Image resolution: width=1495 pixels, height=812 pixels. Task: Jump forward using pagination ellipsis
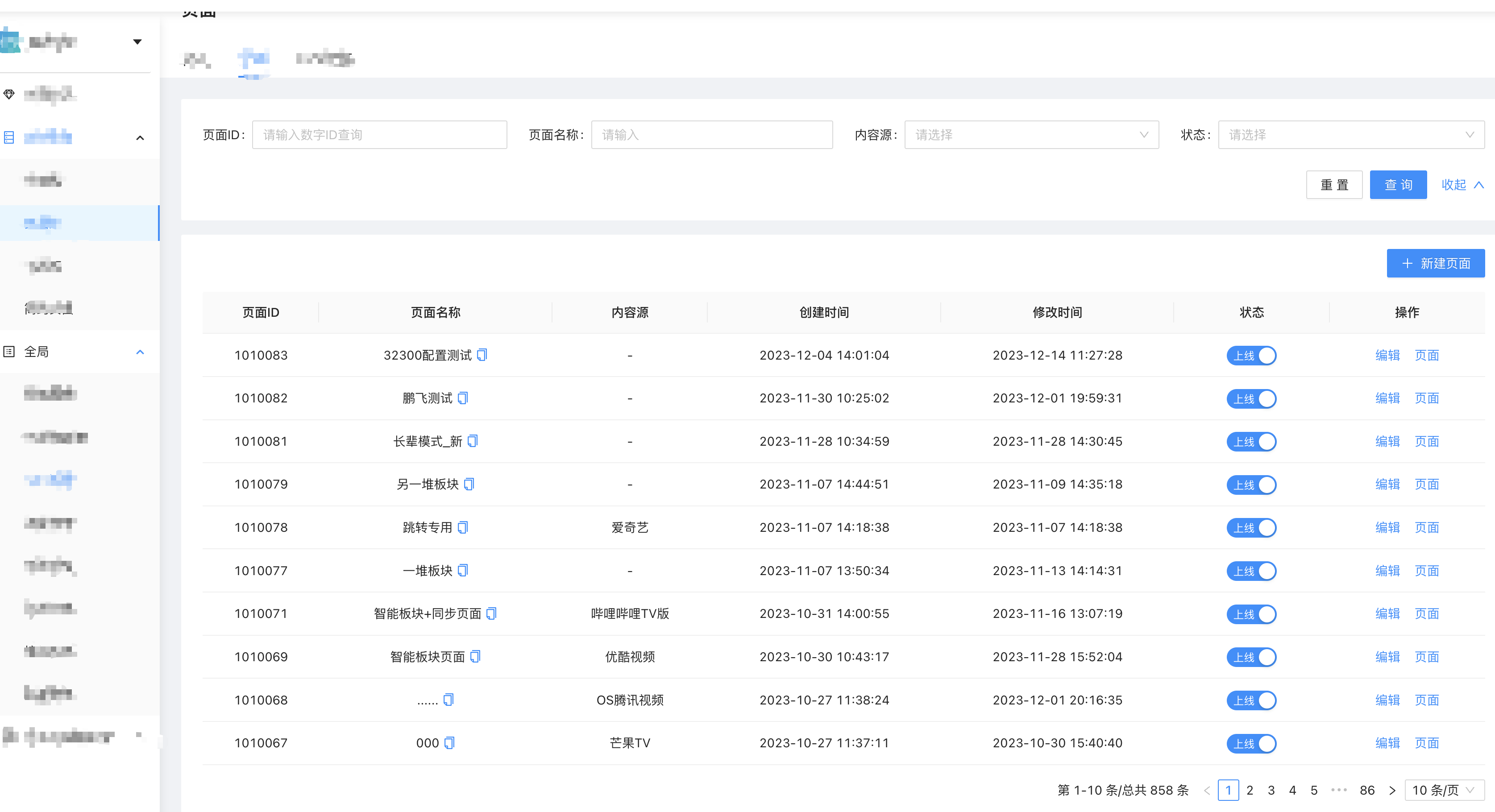click(1338, 790)
